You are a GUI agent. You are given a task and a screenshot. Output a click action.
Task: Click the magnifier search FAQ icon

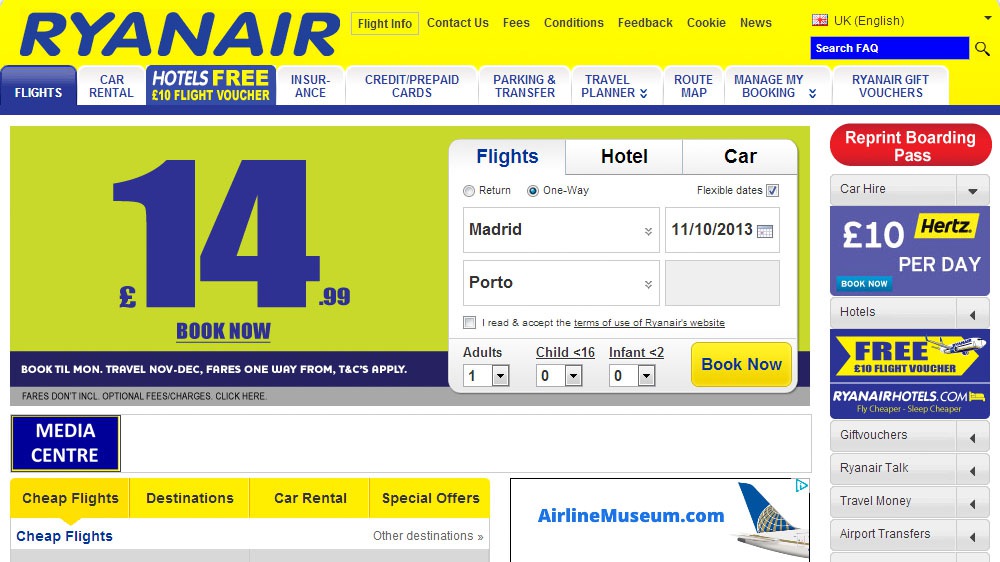pyautogui.click(x=982, y=48)
